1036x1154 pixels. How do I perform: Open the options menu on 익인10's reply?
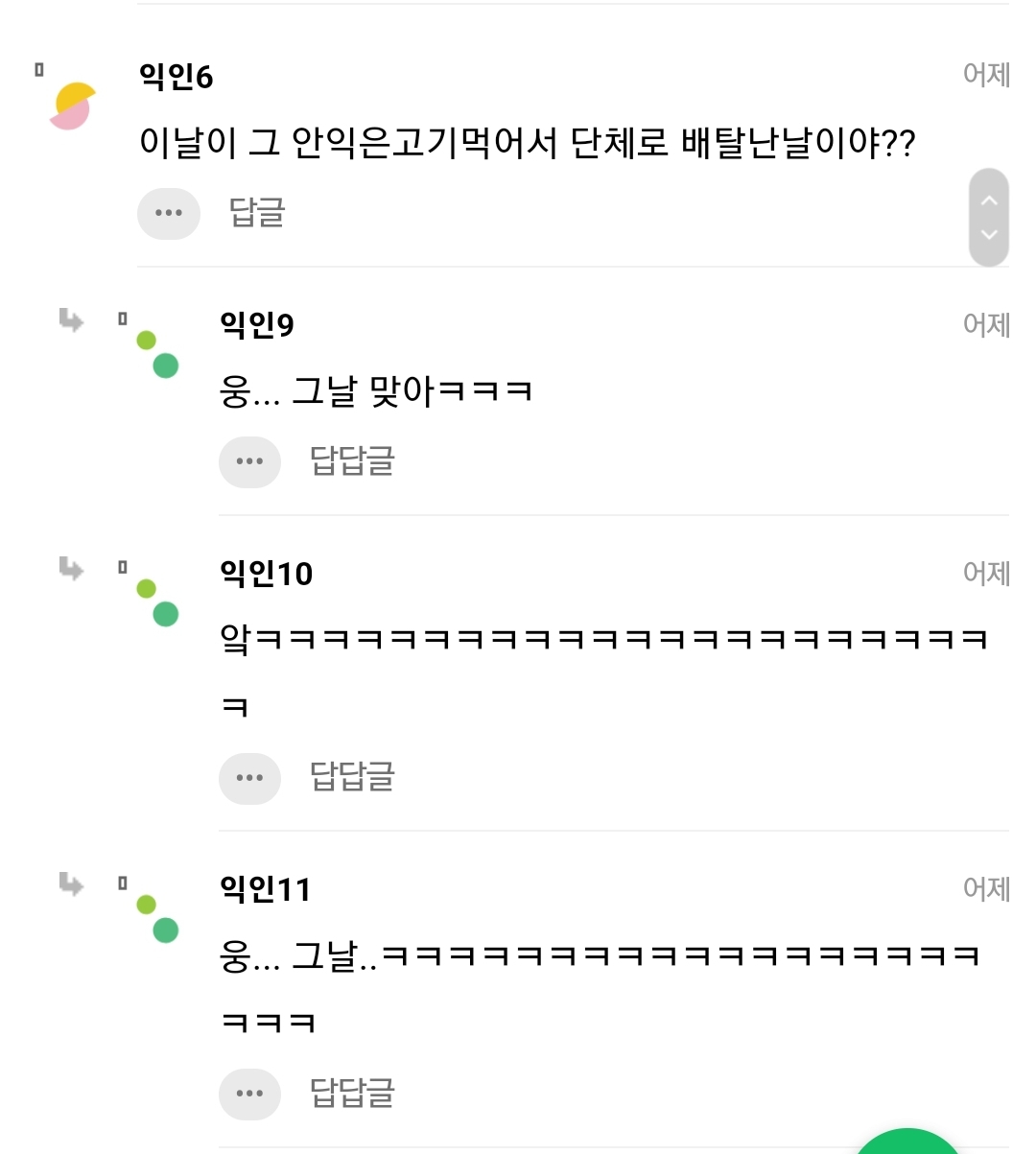click(249, 778)
